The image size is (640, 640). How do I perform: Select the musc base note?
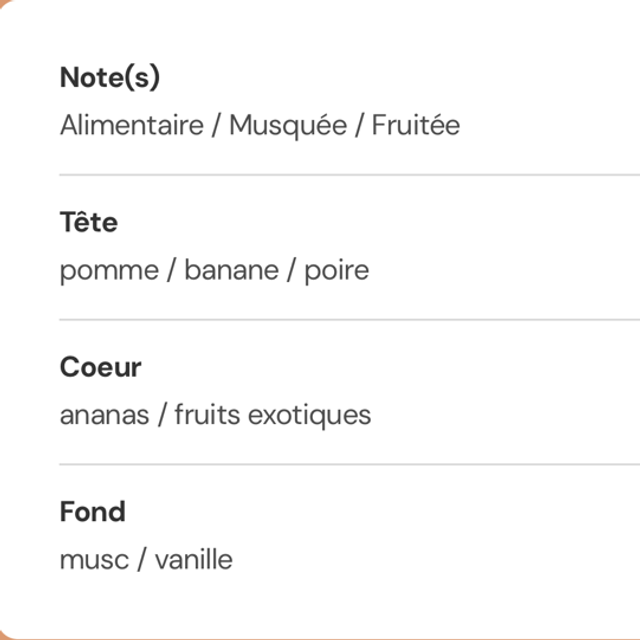(x=94, y=560)
